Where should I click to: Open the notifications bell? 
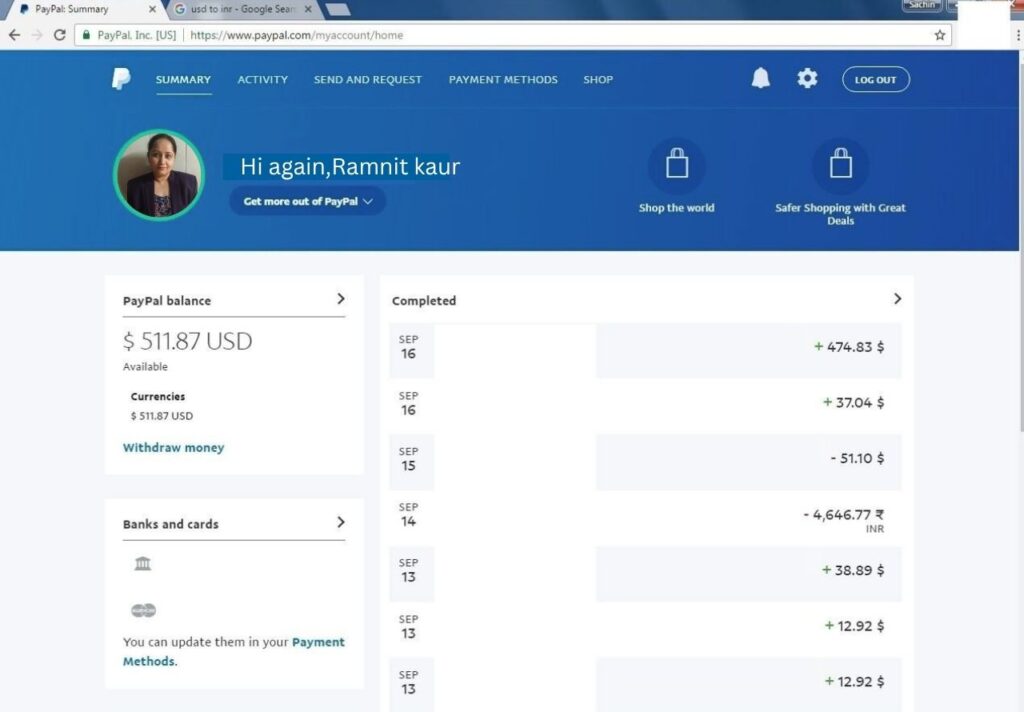point(761,79)
